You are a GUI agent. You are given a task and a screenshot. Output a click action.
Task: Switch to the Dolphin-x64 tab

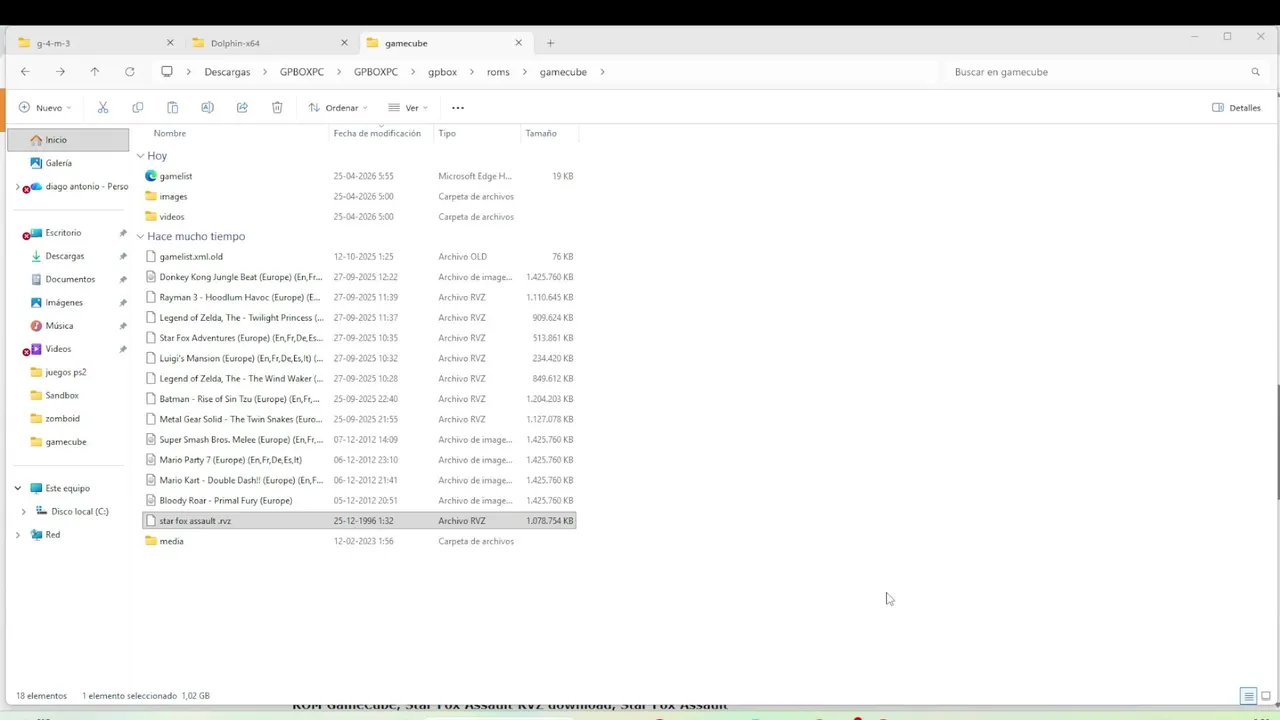point(269,43)
